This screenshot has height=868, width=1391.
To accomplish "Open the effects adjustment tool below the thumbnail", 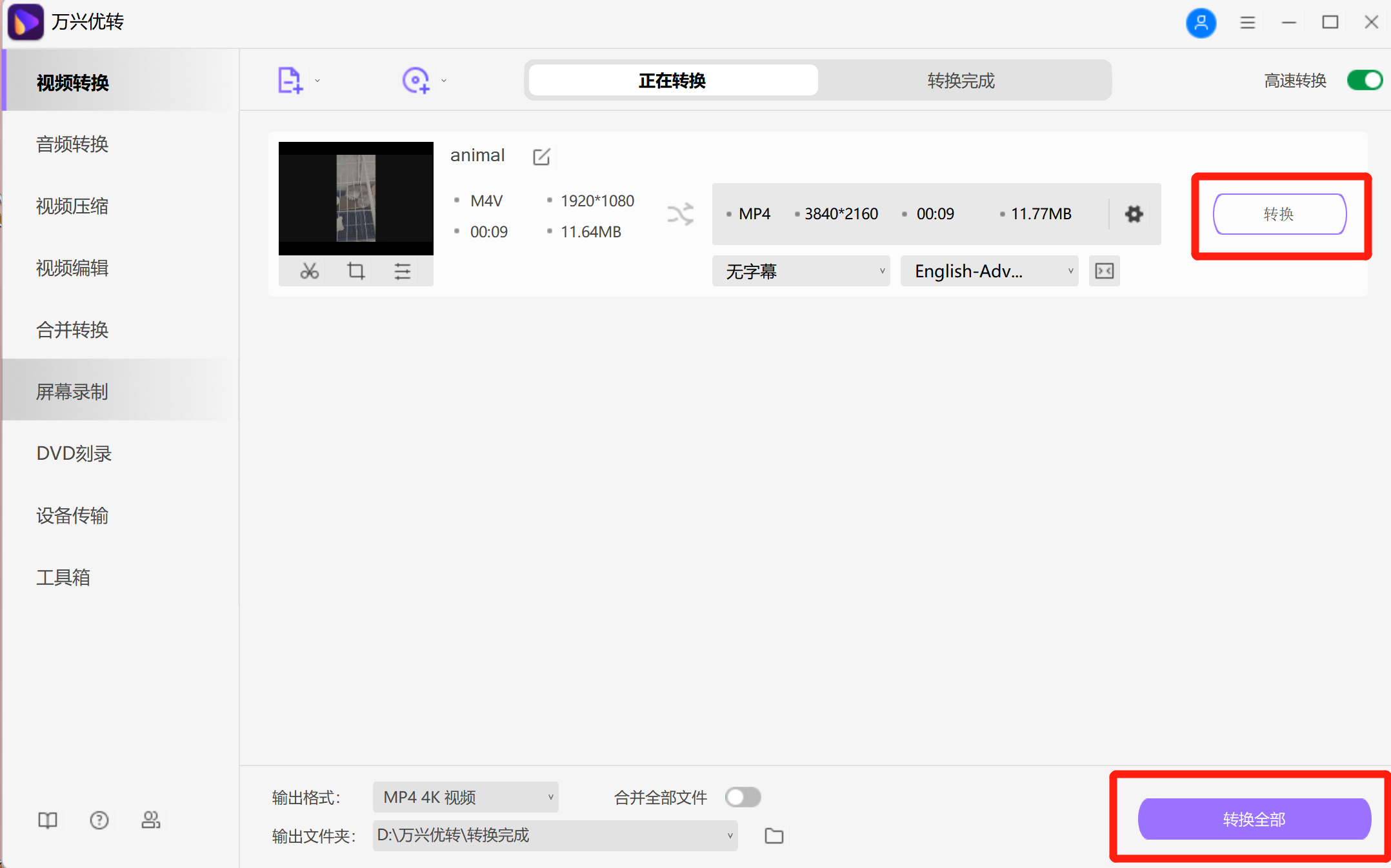I will (403, 271).
